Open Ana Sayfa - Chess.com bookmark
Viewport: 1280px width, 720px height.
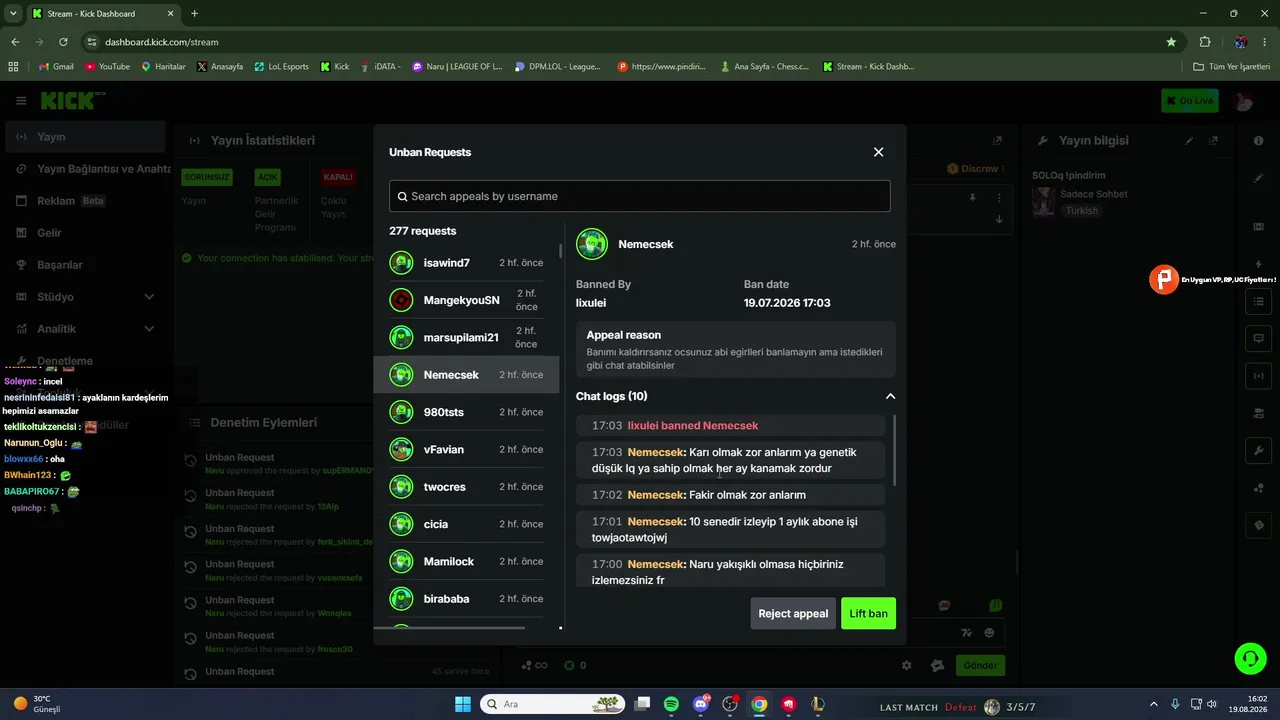(765, 67)
